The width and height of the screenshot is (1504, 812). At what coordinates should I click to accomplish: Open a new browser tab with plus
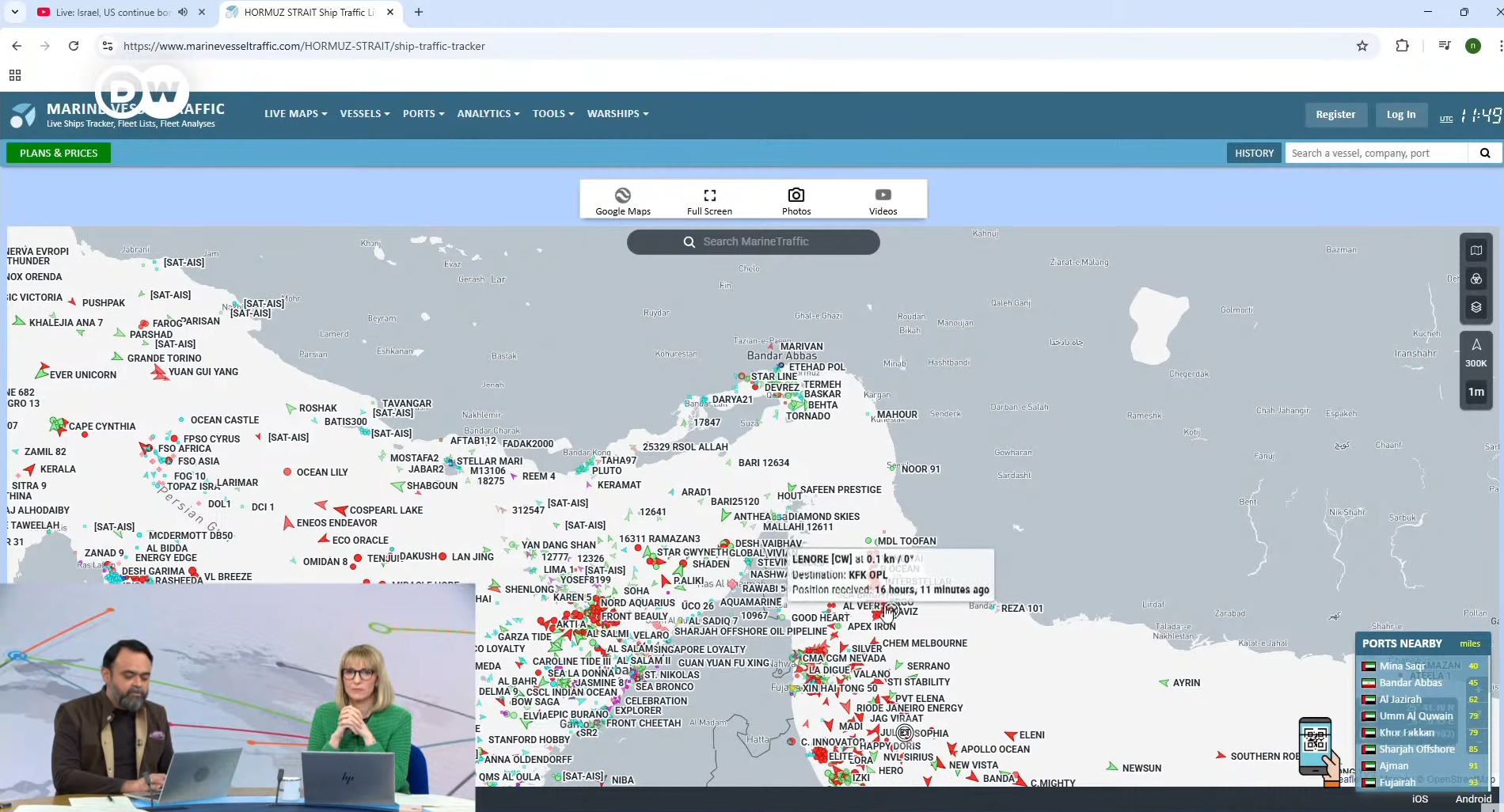click(419, 12)
